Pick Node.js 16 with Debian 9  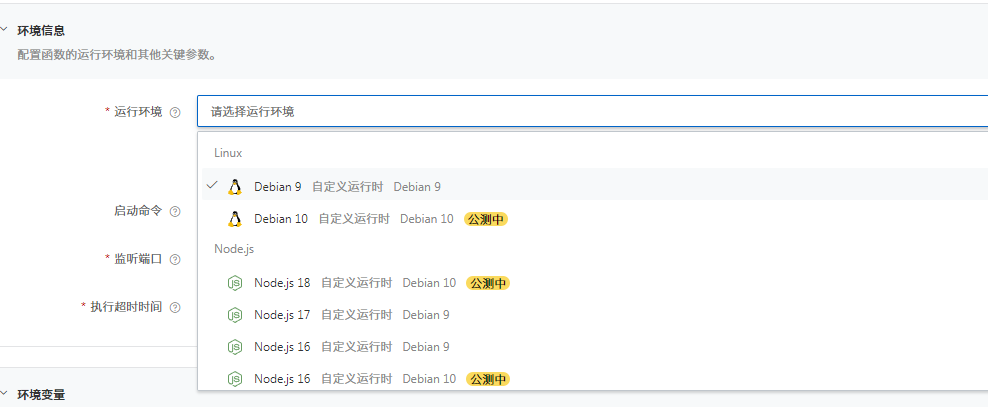(595, 347)
